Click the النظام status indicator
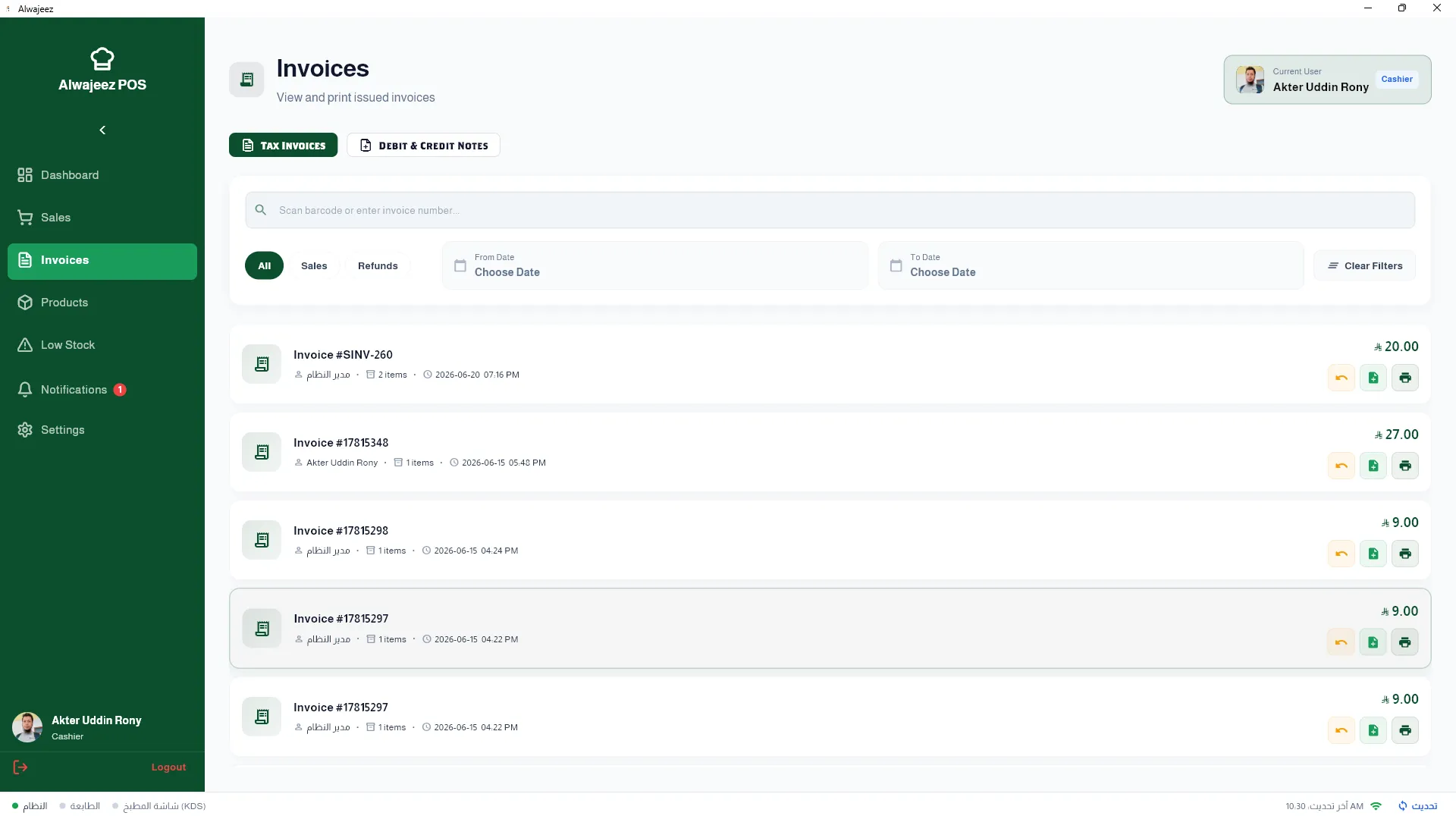Image resolution: width=1456 pixels, height=819 pixels. tap(30, 806)
